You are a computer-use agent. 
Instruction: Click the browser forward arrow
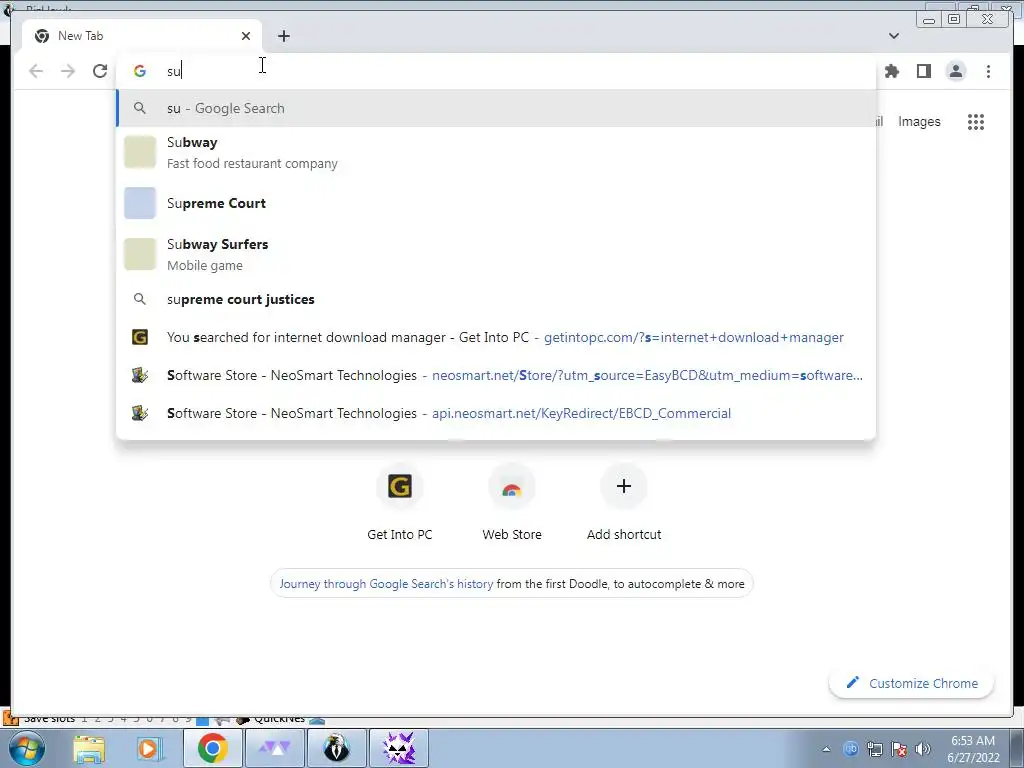[68, 71]
